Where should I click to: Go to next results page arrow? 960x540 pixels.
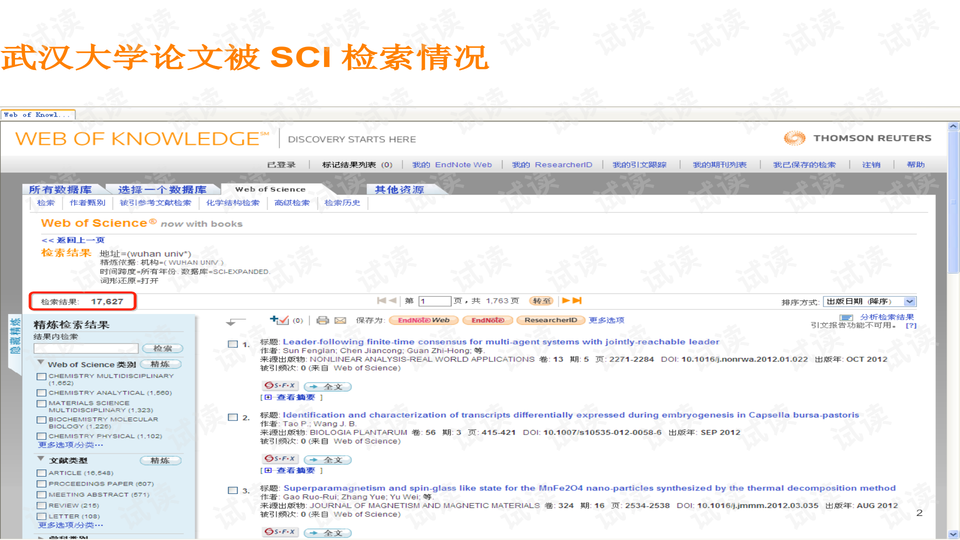click(x=566, y=301)
